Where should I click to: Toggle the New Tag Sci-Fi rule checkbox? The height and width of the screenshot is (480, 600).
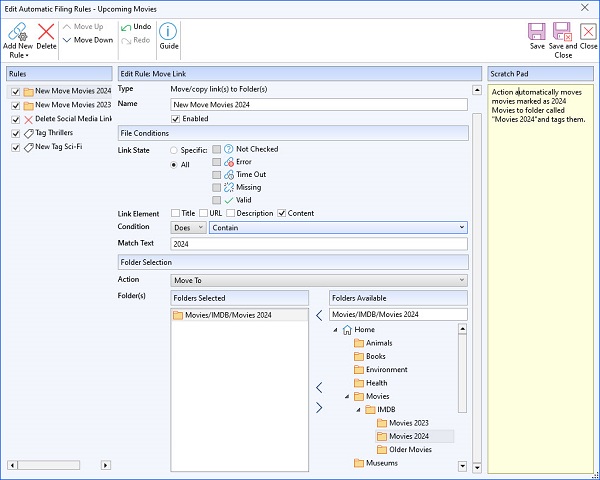15,147
